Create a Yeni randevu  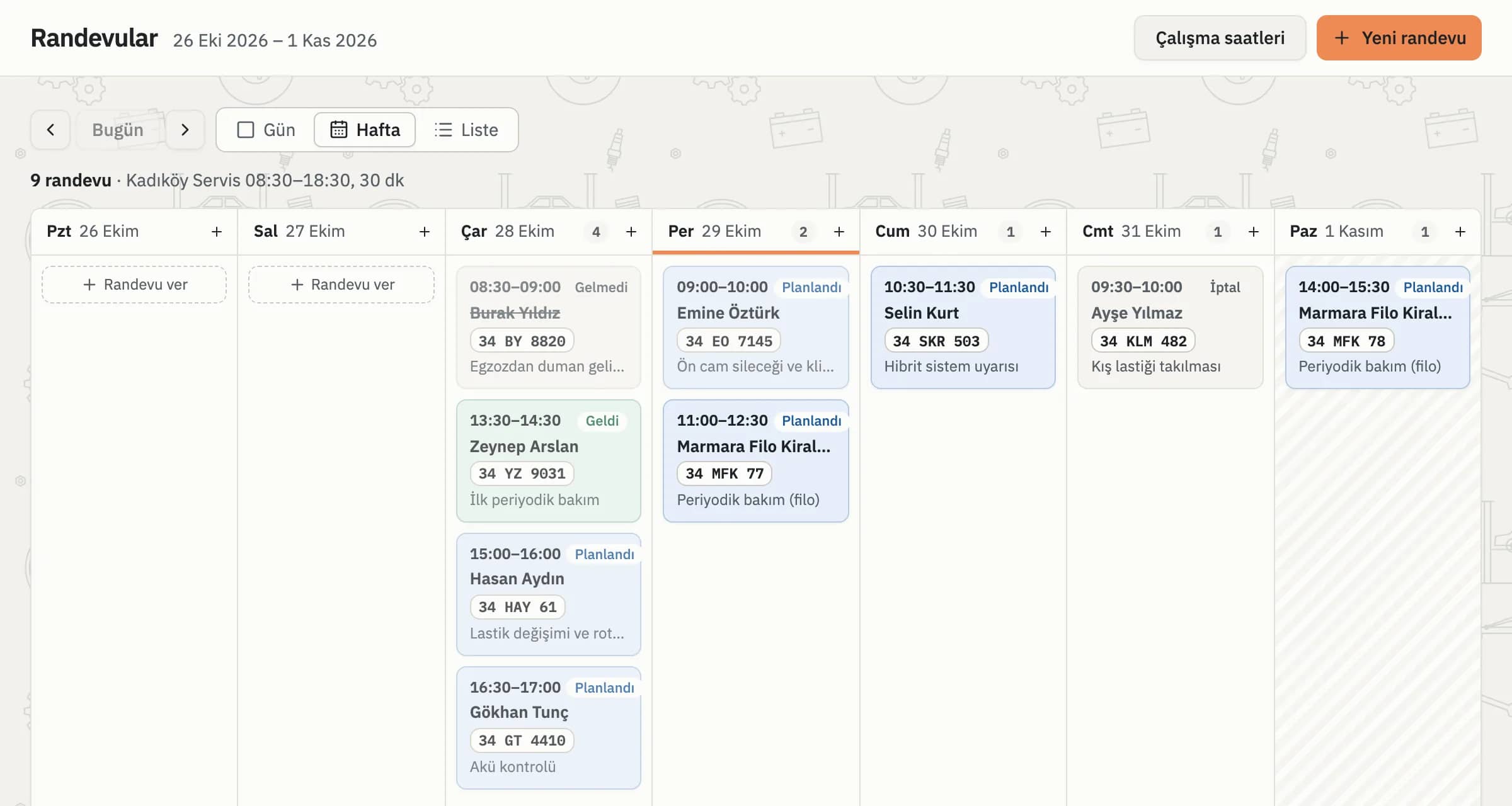coord(1399,38)
